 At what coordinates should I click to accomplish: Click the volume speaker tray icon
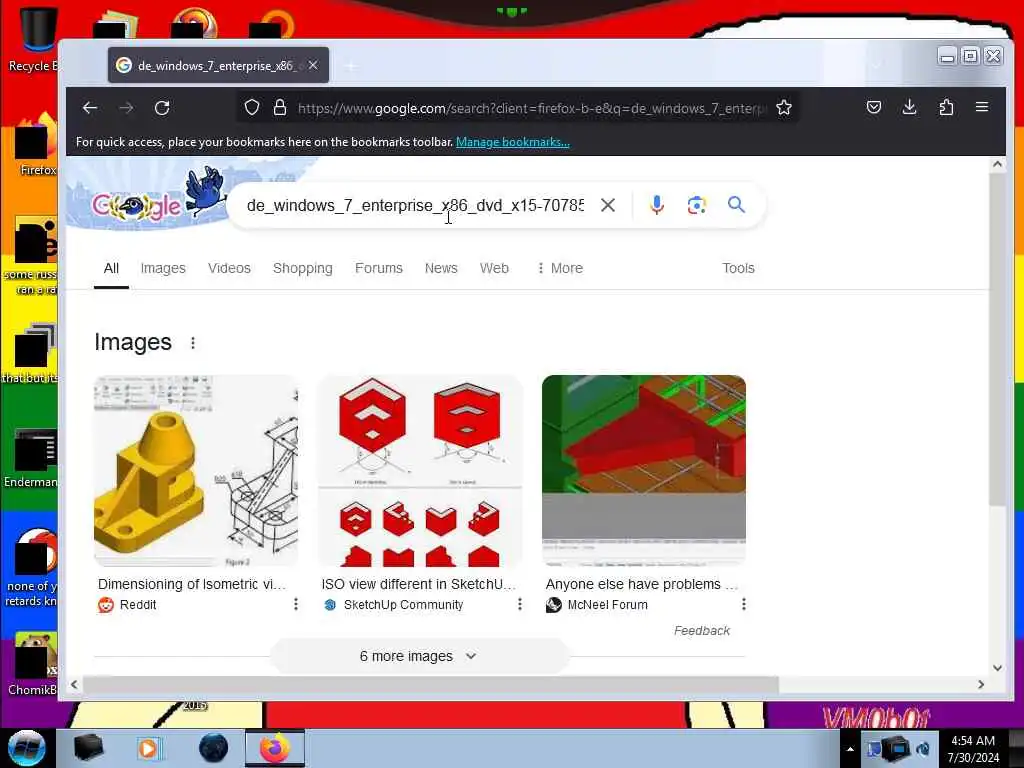[923, 748]
